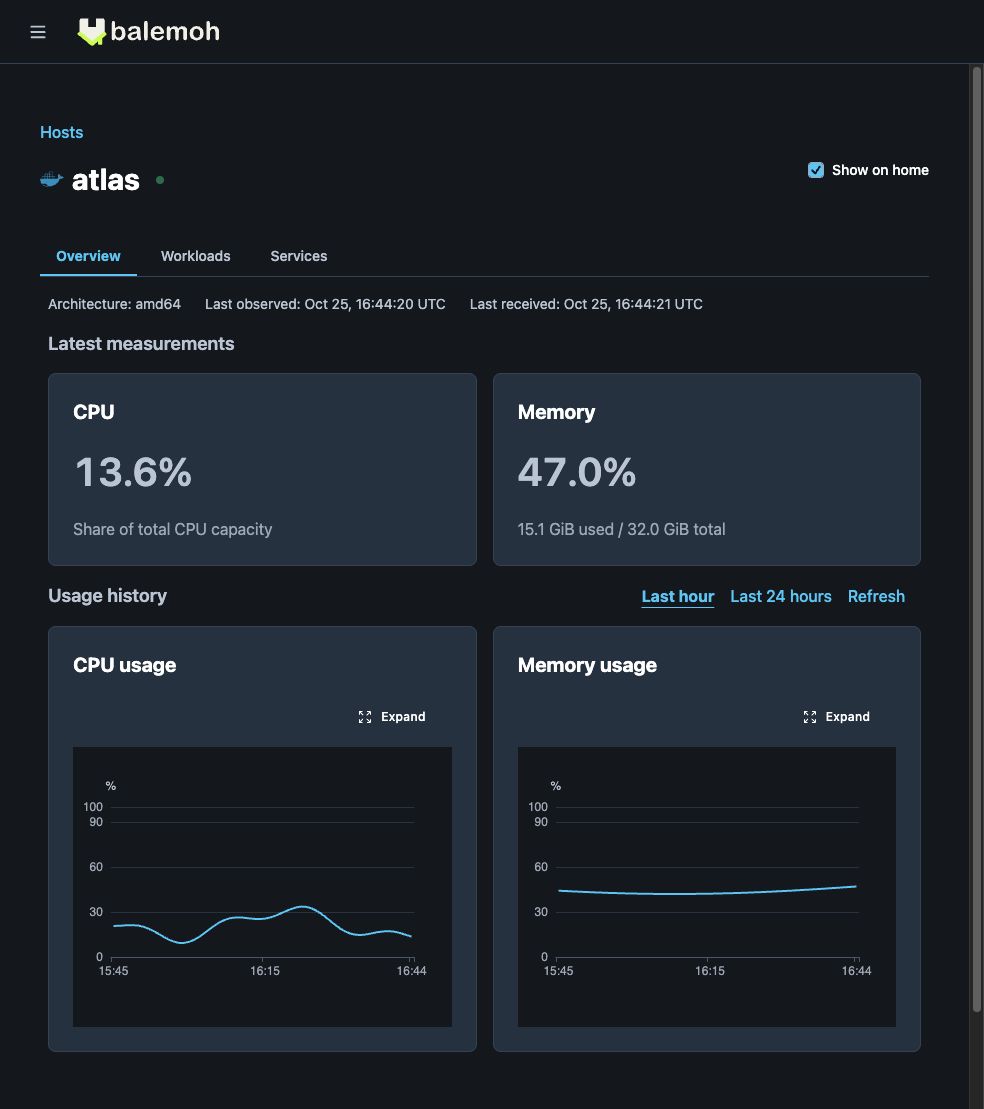Expand the Memory usage chart
The width and height of the screenshot is (984, 1109).
click(837, 716)
